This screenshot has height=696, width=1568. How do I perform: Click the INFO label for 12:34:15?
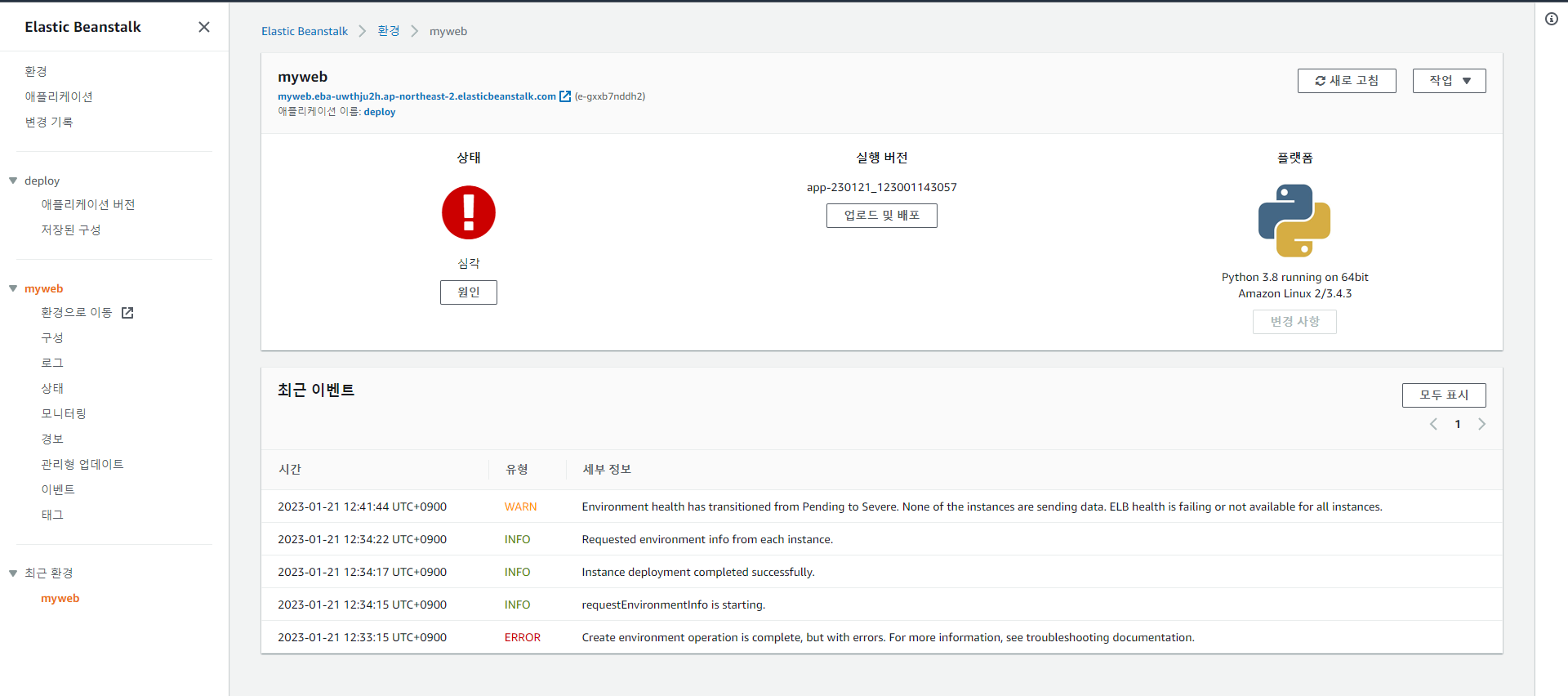click(x=518, y=605)
